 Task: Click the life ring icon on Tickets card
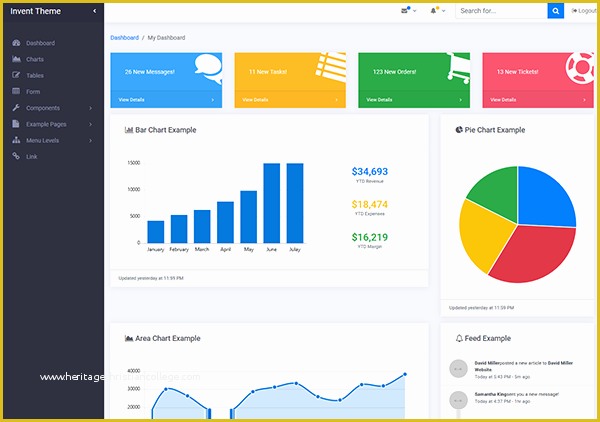tap(580, 68)
